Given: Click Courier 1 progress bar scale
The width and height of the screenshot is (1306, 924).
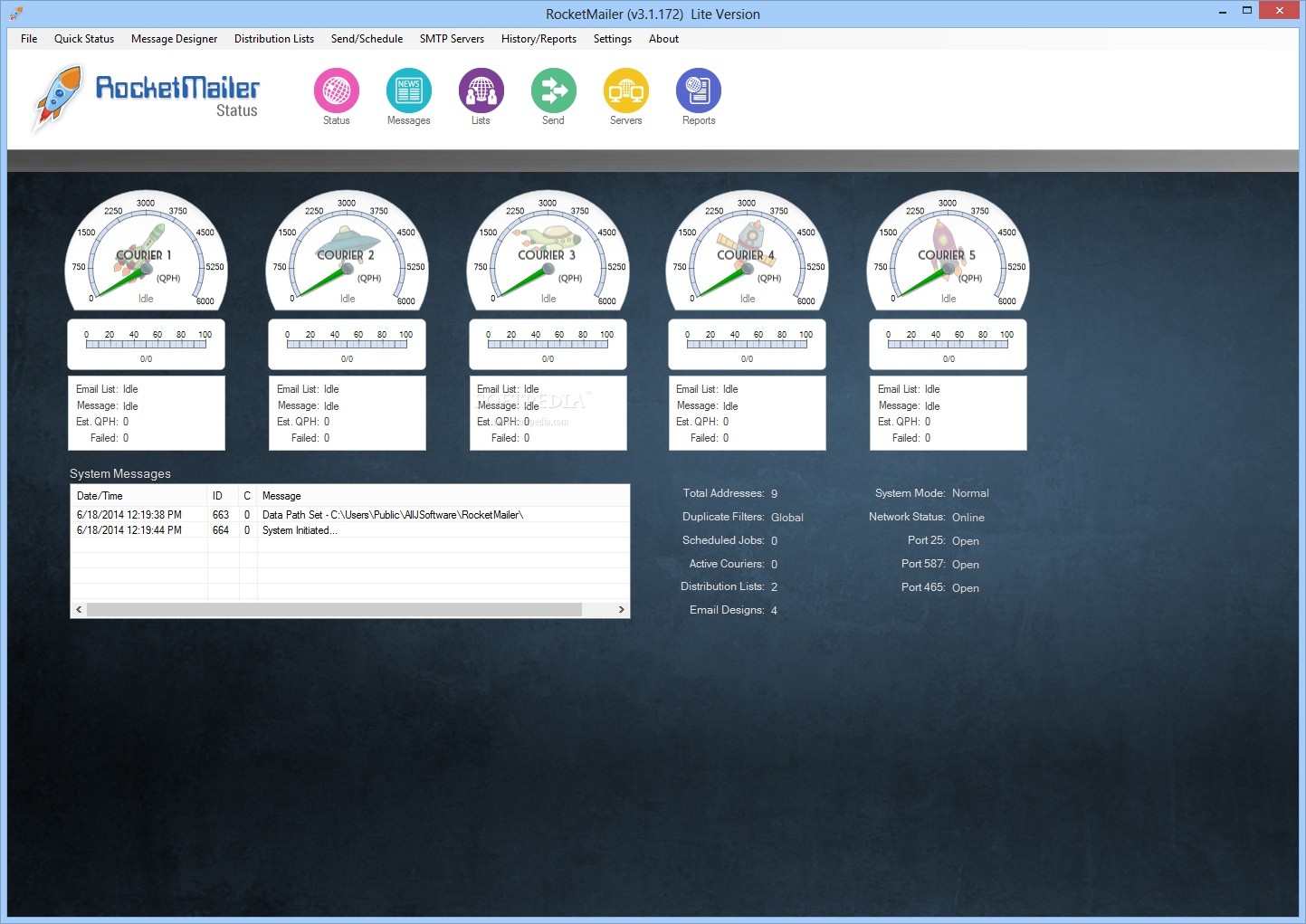Looking at the screenshot, I should tap(146, 344).
